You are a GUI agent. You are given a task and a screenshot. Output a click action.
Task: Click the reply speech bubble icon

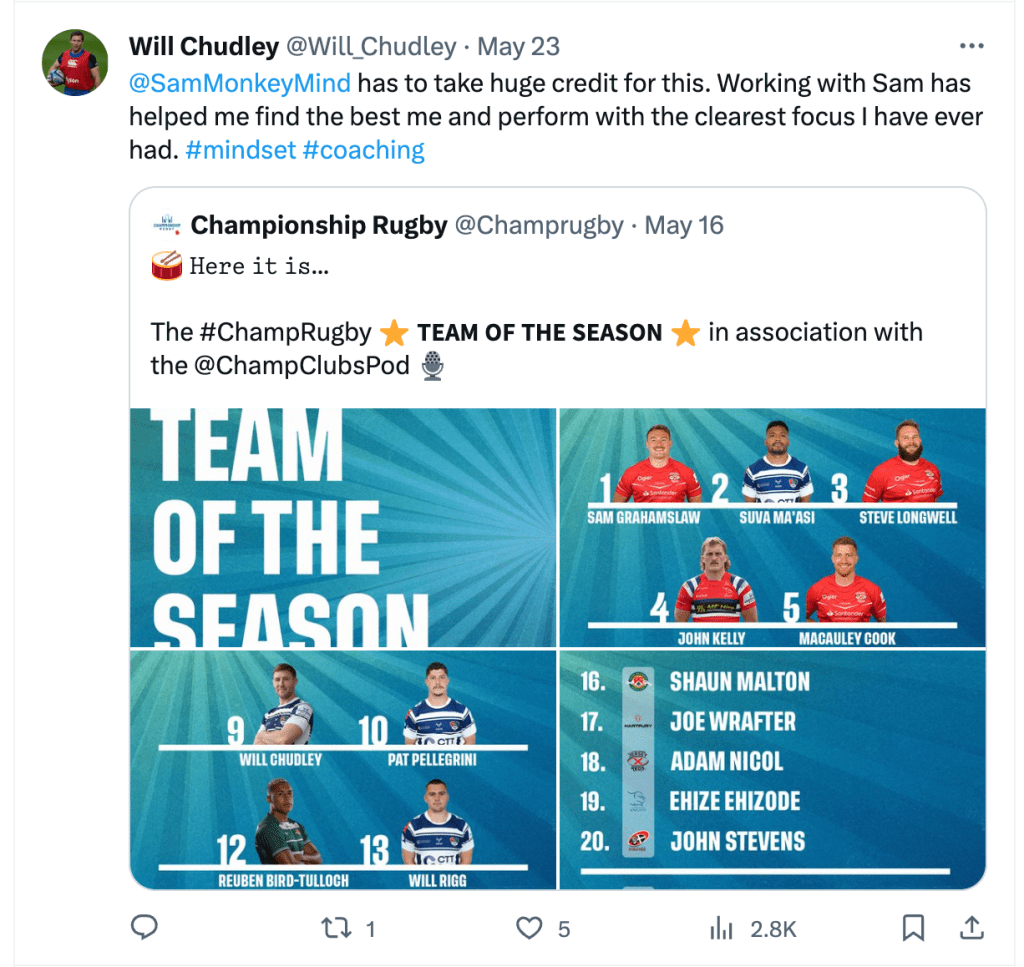tap(145, 928)
